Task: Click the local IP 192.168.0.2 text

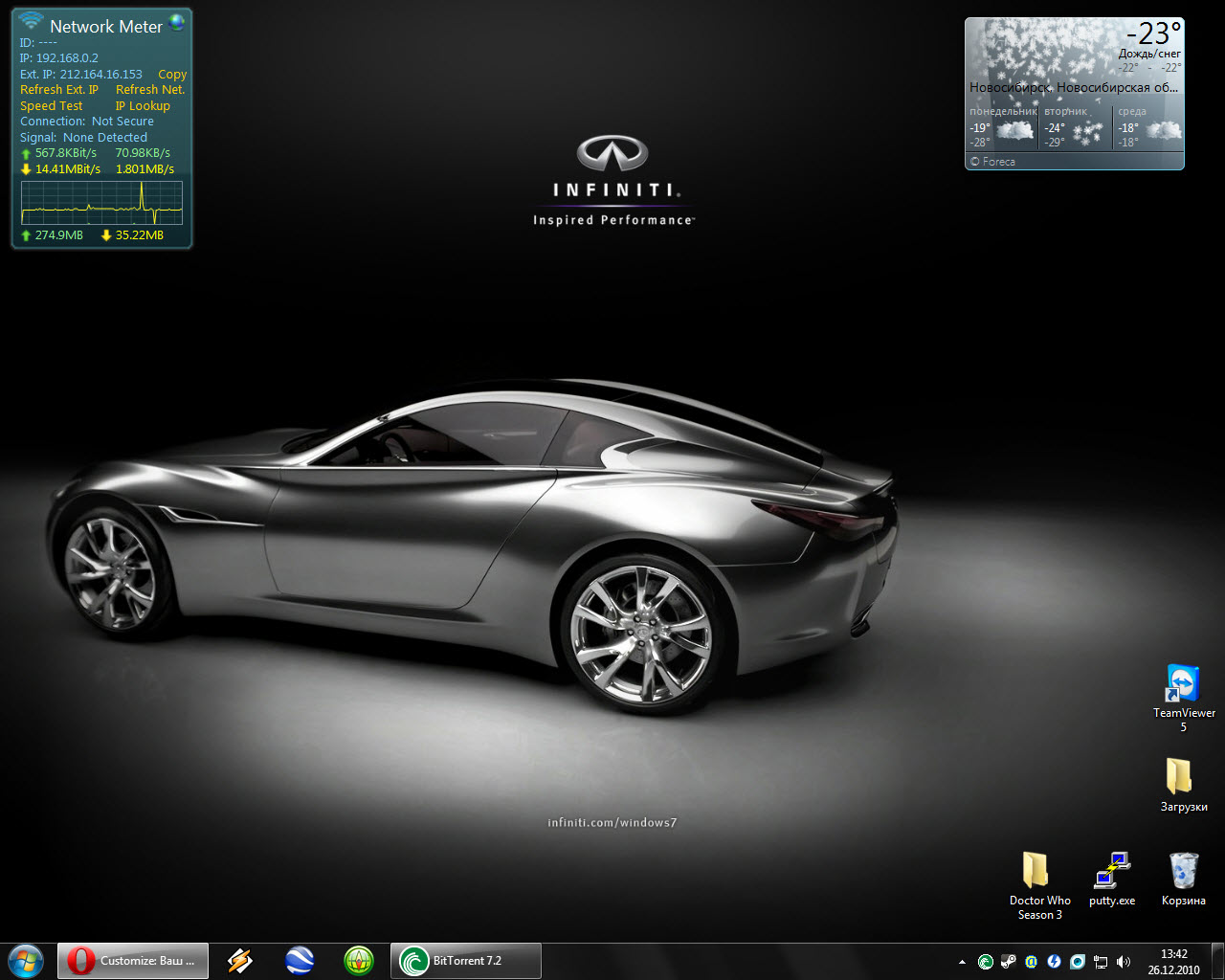Action: pos(67,57)
